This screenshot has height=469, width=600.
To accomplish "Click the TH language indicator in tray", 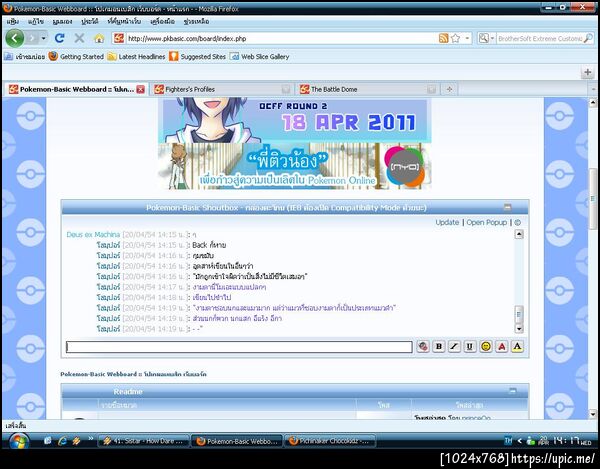I will (508, 441).
